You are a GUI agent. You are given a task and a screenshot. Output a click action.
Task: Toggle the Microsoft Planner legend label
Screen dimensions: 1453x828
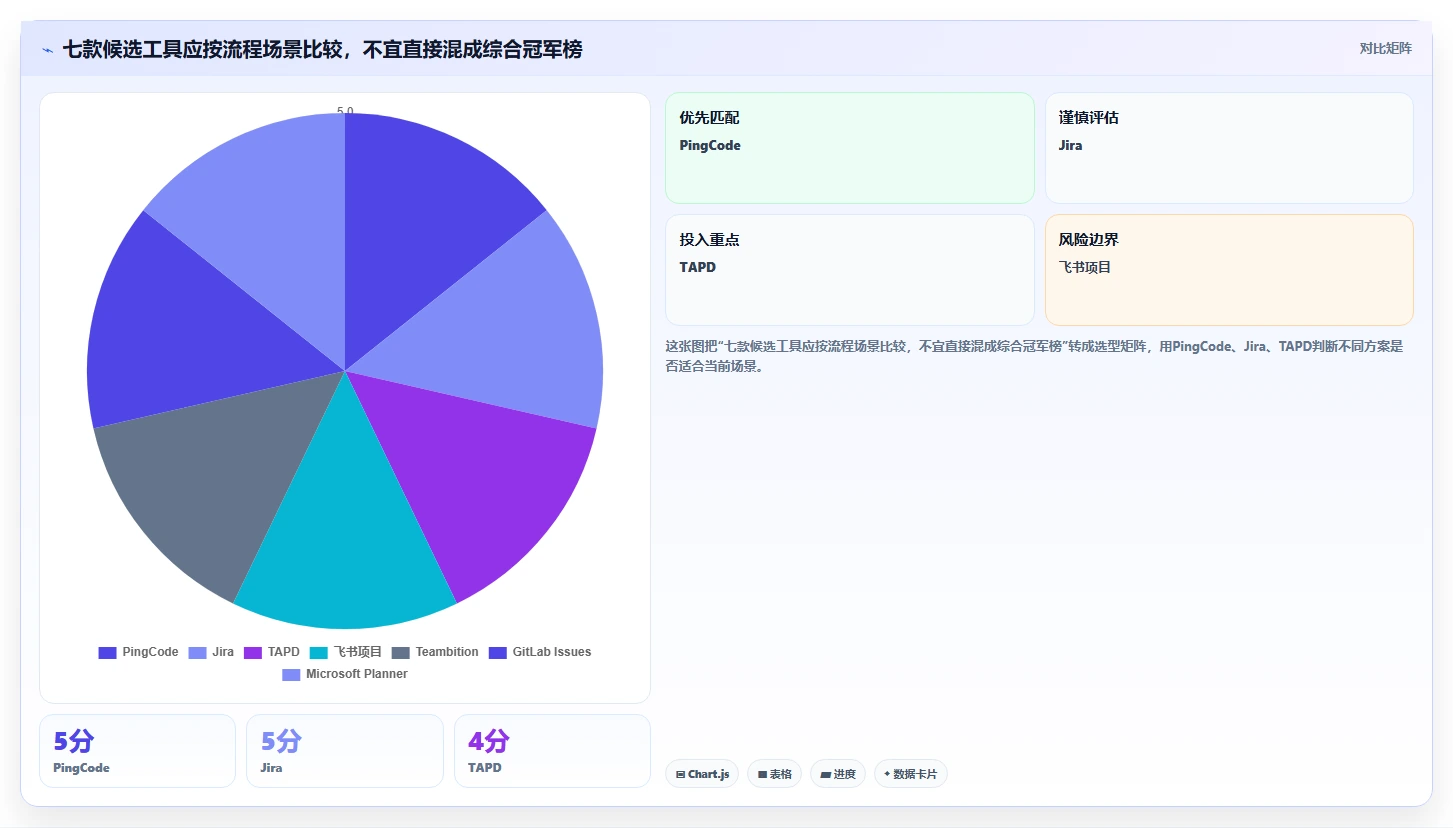click(357, 674)
